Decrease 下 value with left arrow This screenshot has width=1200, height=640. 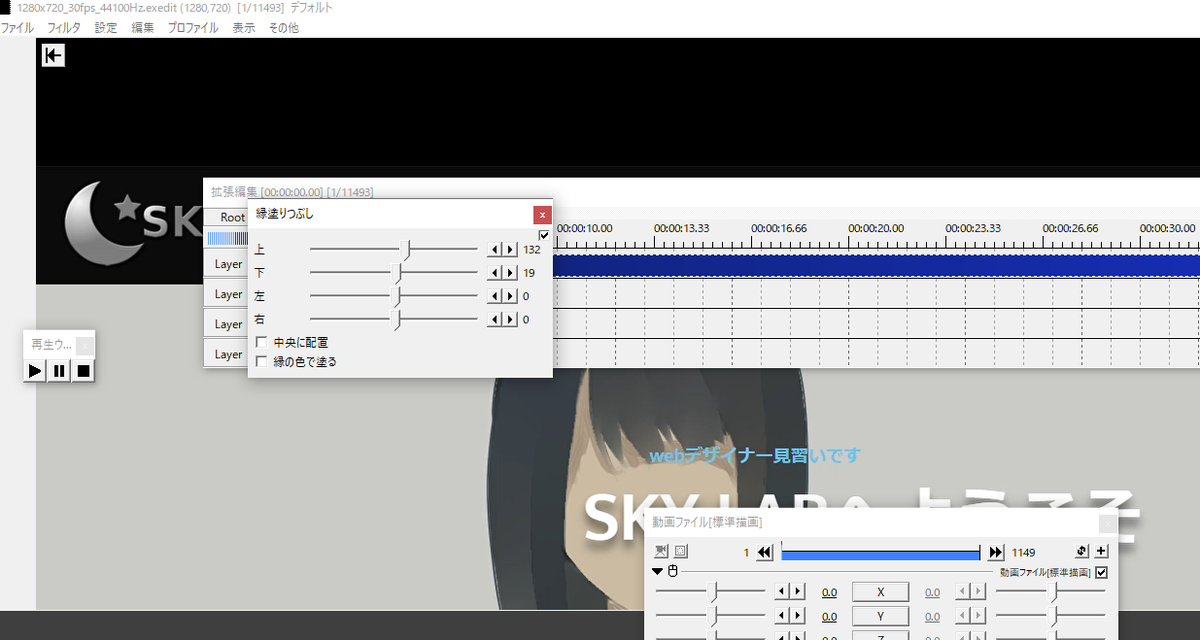tap(493, 272)
